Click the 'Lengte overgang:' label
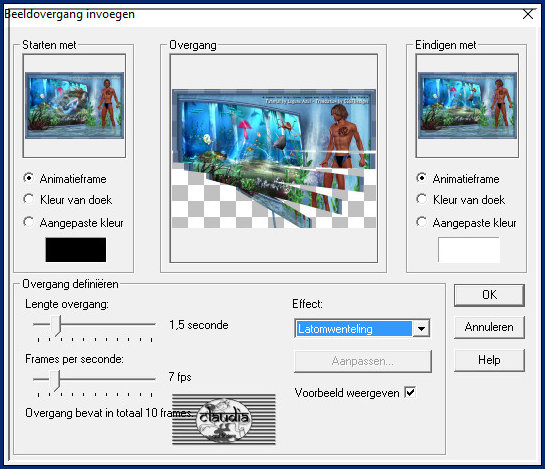Image resolution: width=545 pixels, height=469 pixels. coord(67,304)
